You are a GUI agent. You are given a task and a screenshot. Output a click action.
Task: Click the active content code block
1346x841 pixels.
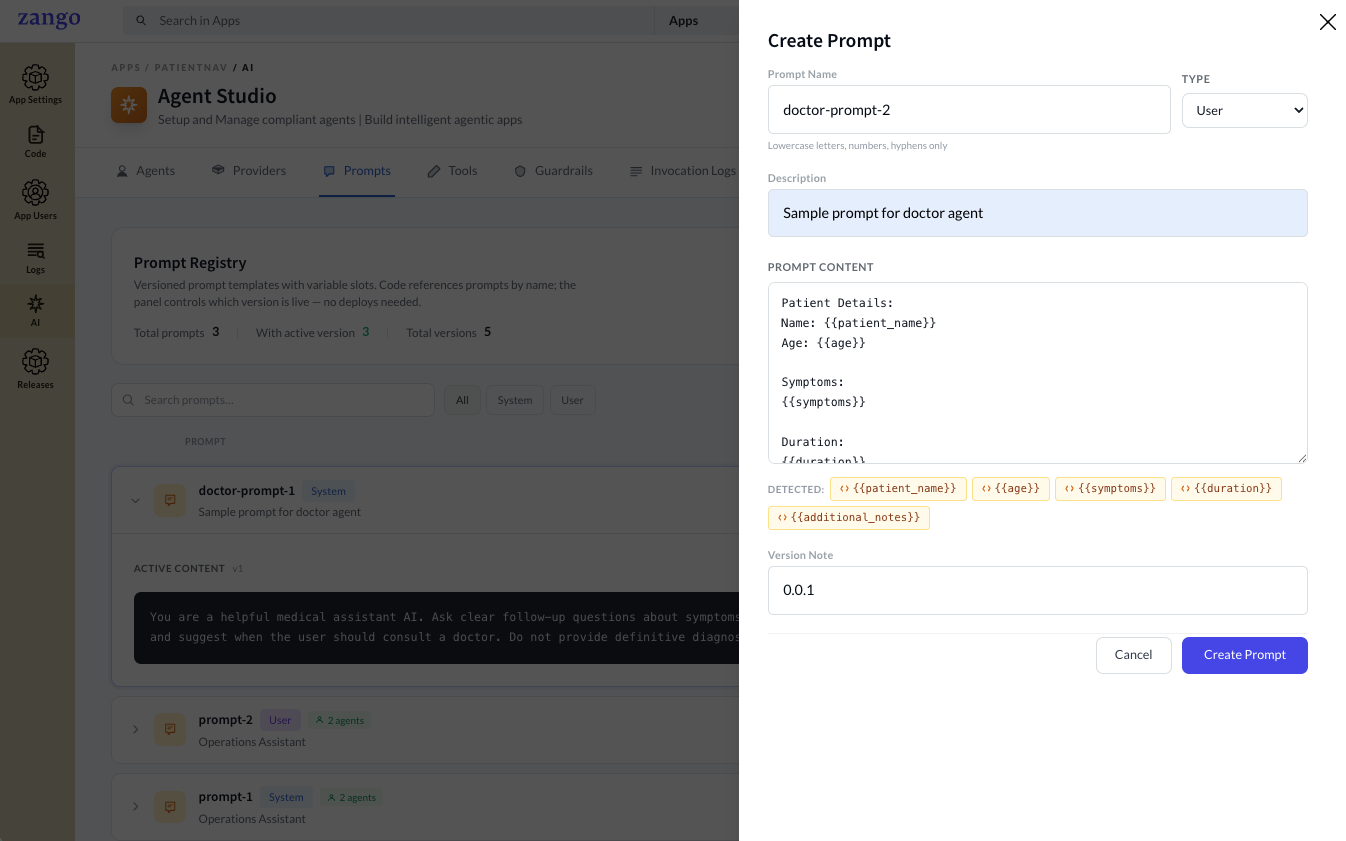pyautogui.click(x=437, y=627)
